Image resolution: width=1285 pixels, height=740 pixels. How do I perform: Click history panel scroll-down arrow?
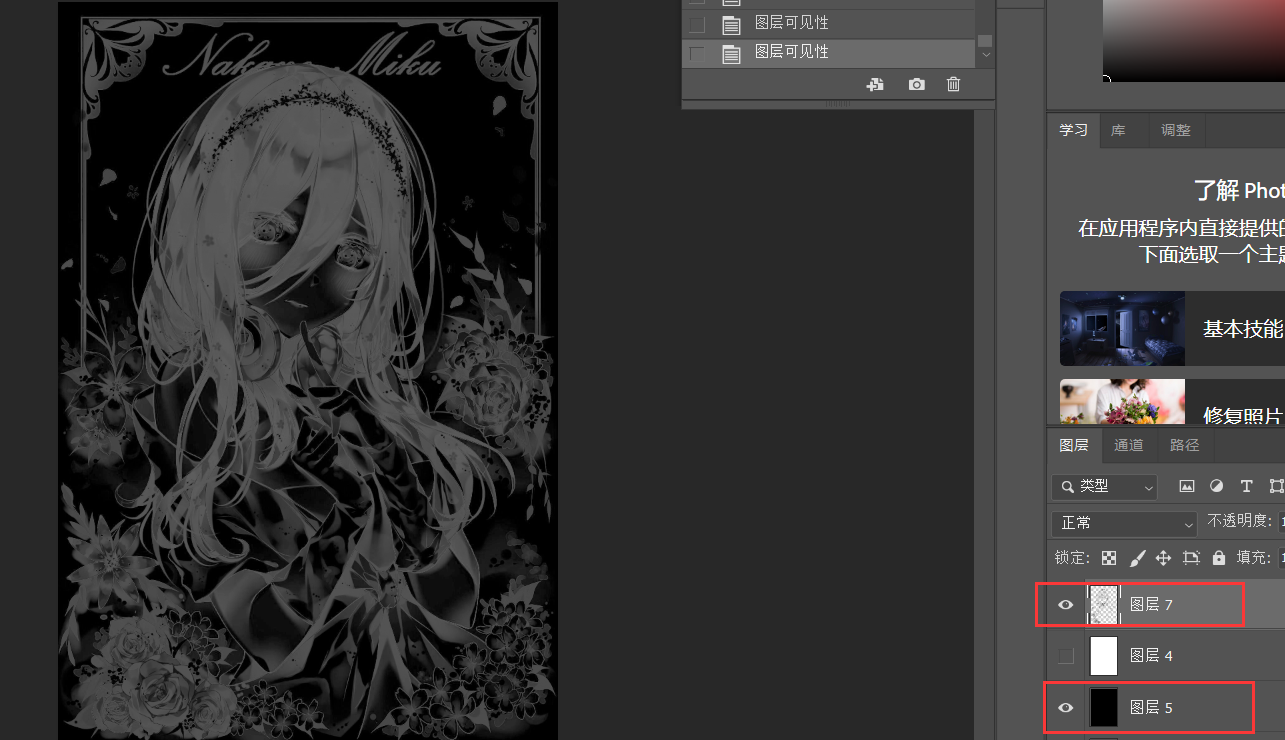coord(986,54)
